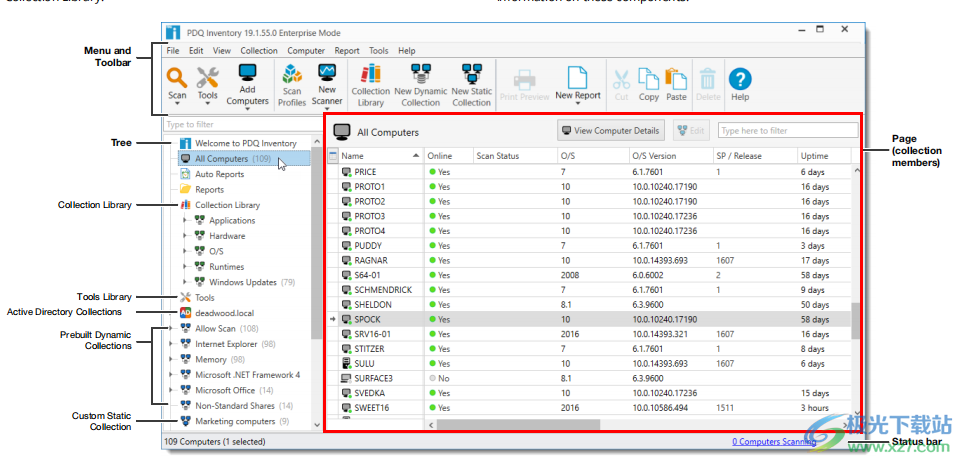The image size is (963, 463).
Task: Expand the O/S collection node
Action: click(x=185, y=251)
